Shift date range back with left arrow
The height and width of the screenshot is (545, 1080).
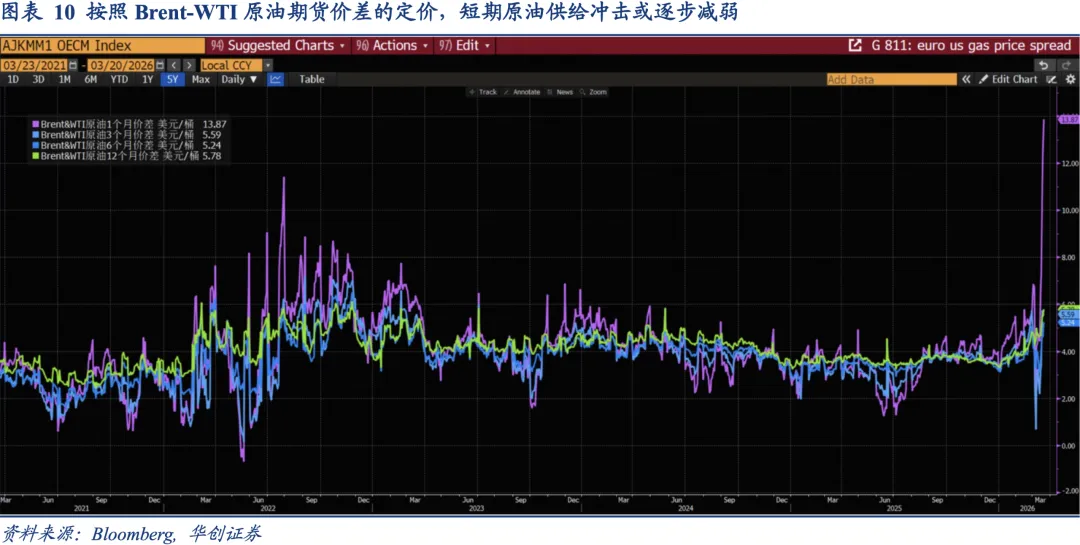click(x=174, y=65)
